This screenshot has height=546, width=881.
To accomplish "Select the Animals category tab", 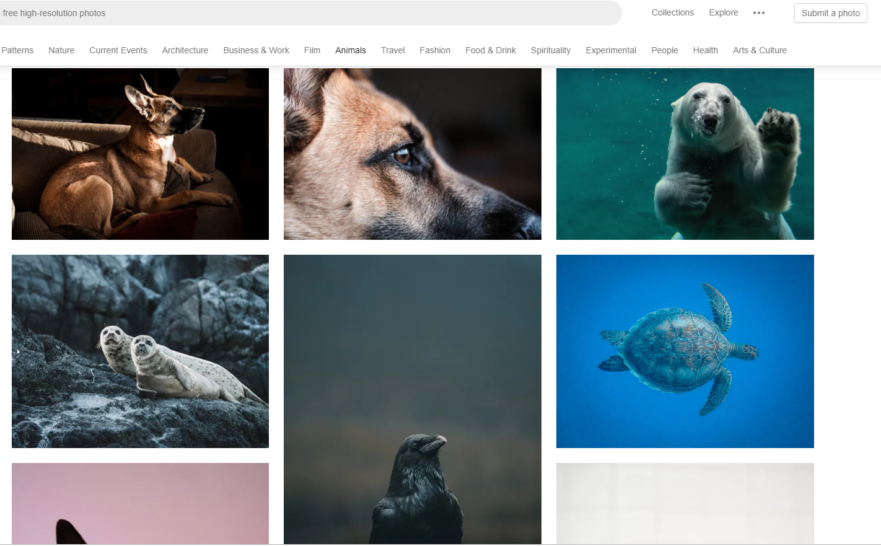I will pyautogui.click(x=350, y=50).
